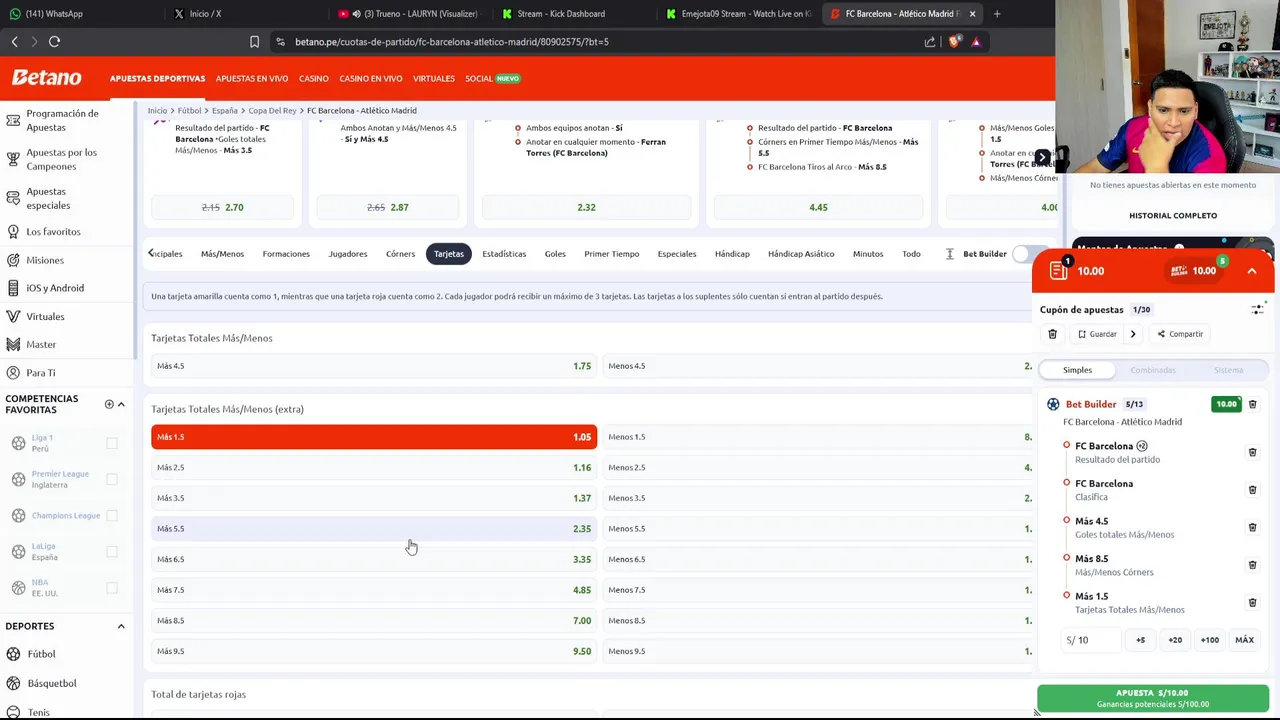1280x720 pixels.
Task: Add +20 to stake
Action: (x=1175, y=640)
